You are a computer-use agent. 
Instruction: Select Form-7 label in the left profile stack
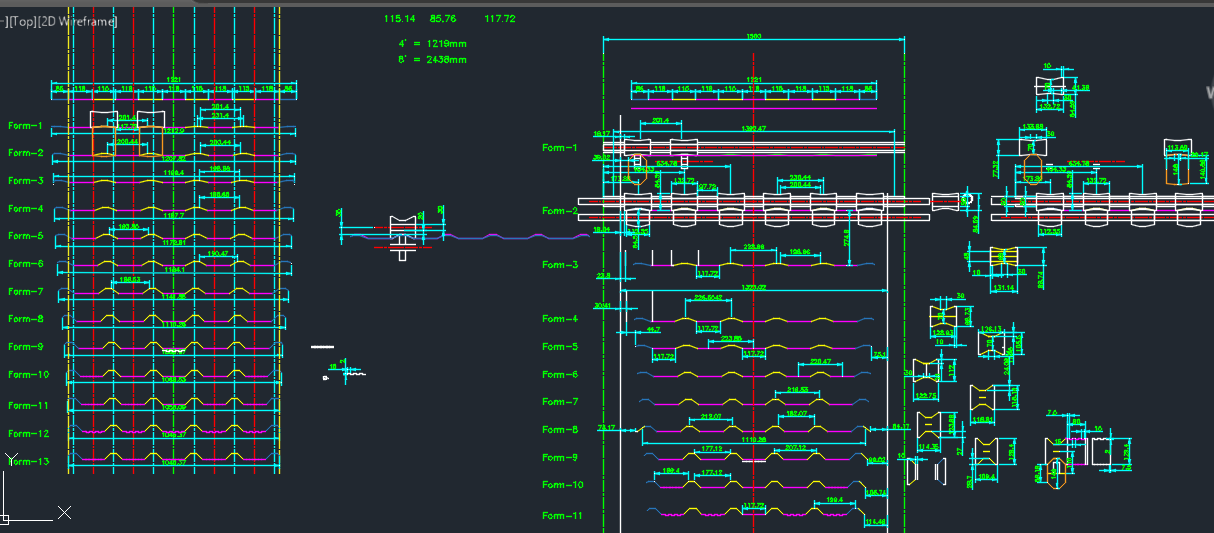point(26,292)
